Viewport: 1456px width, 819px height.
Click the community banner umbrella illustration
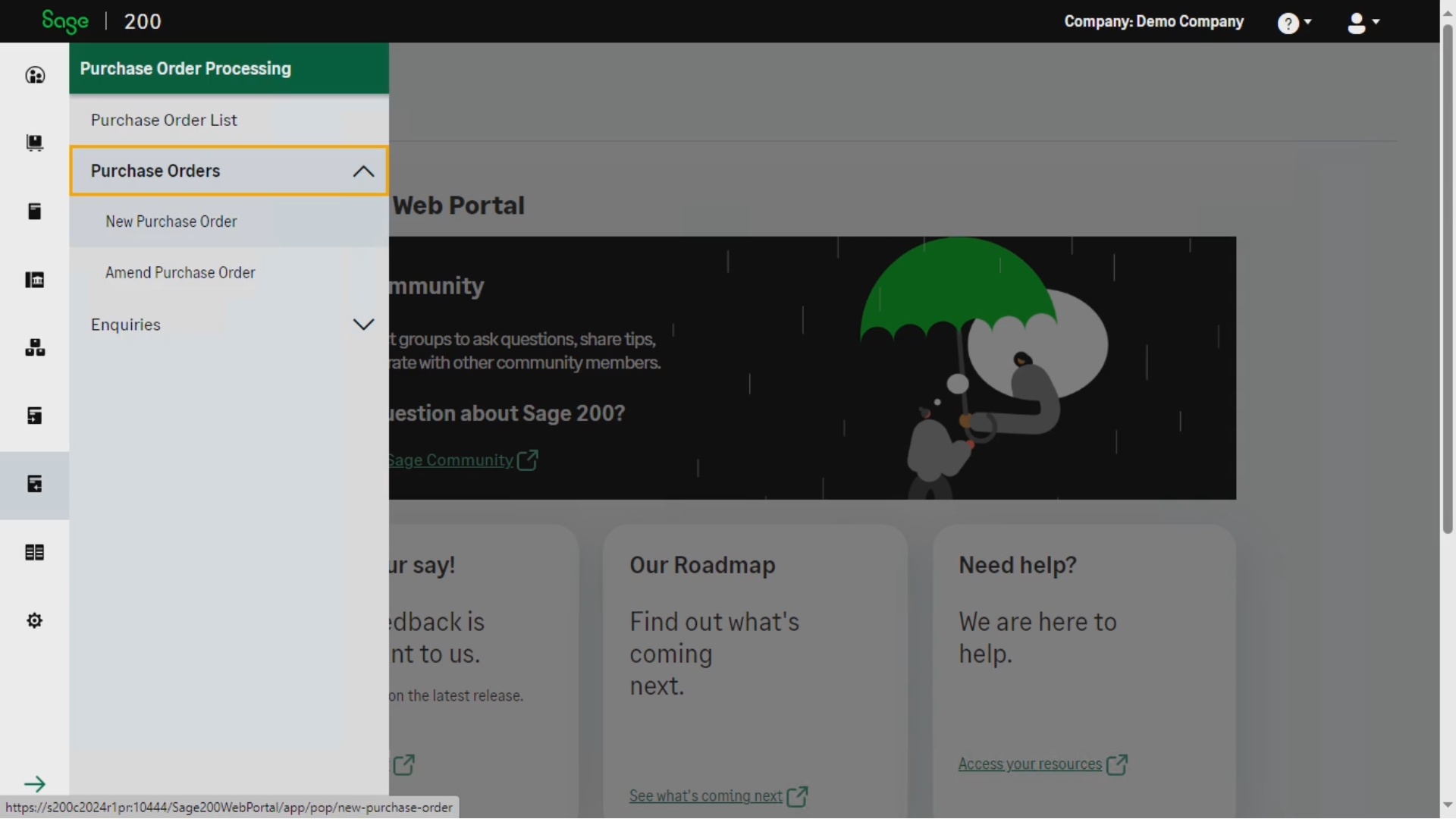point(984,368)
